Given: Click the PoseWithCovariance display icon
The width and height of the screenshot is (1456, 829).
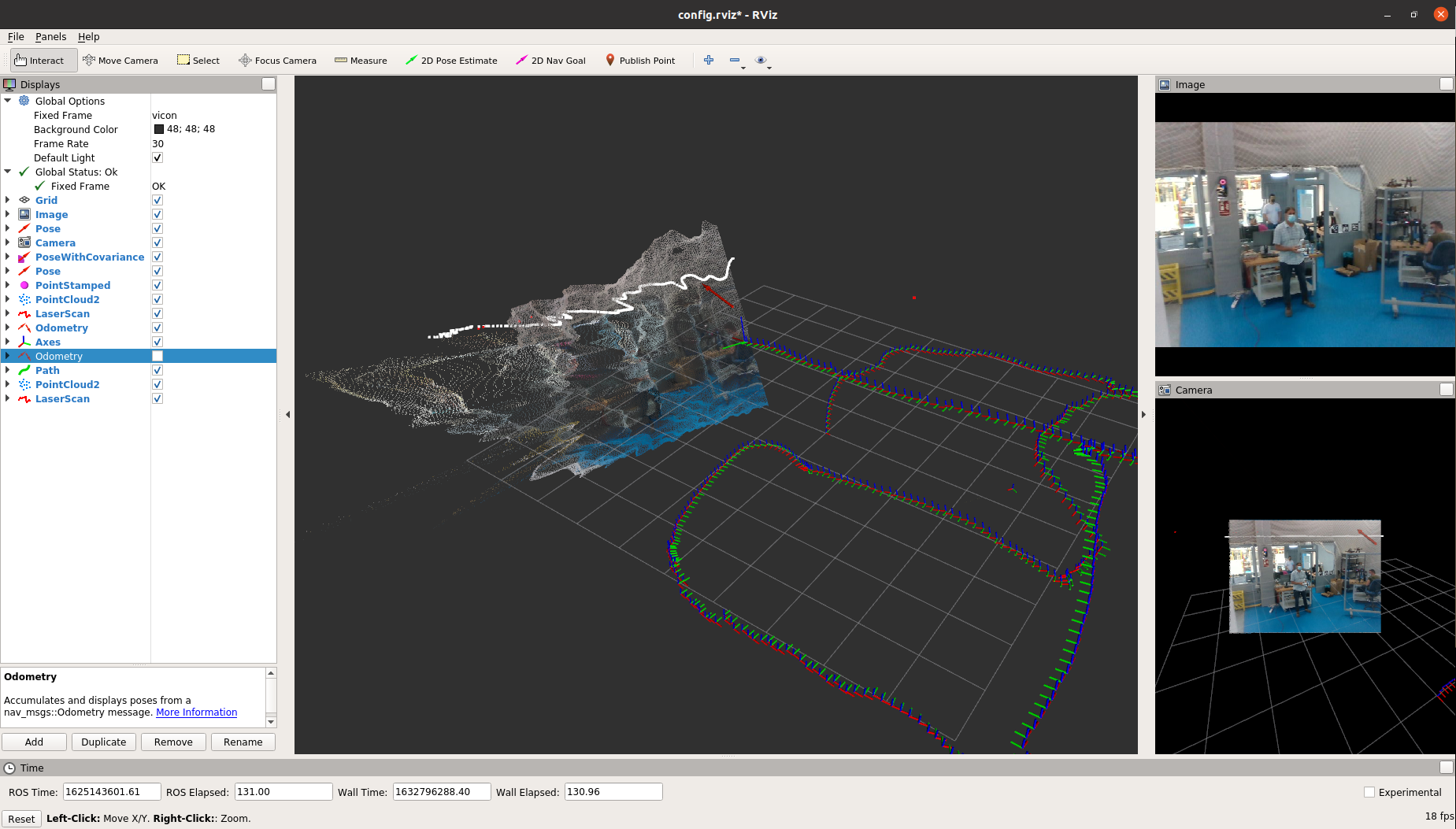Looking at the screenshot, I should (x=24, y=257).
